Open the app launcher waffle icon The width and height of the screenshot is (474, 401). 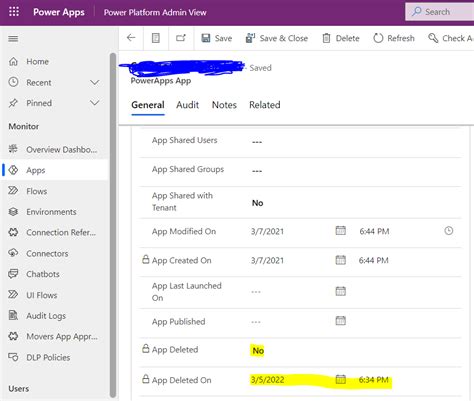[x=14, y=12]
